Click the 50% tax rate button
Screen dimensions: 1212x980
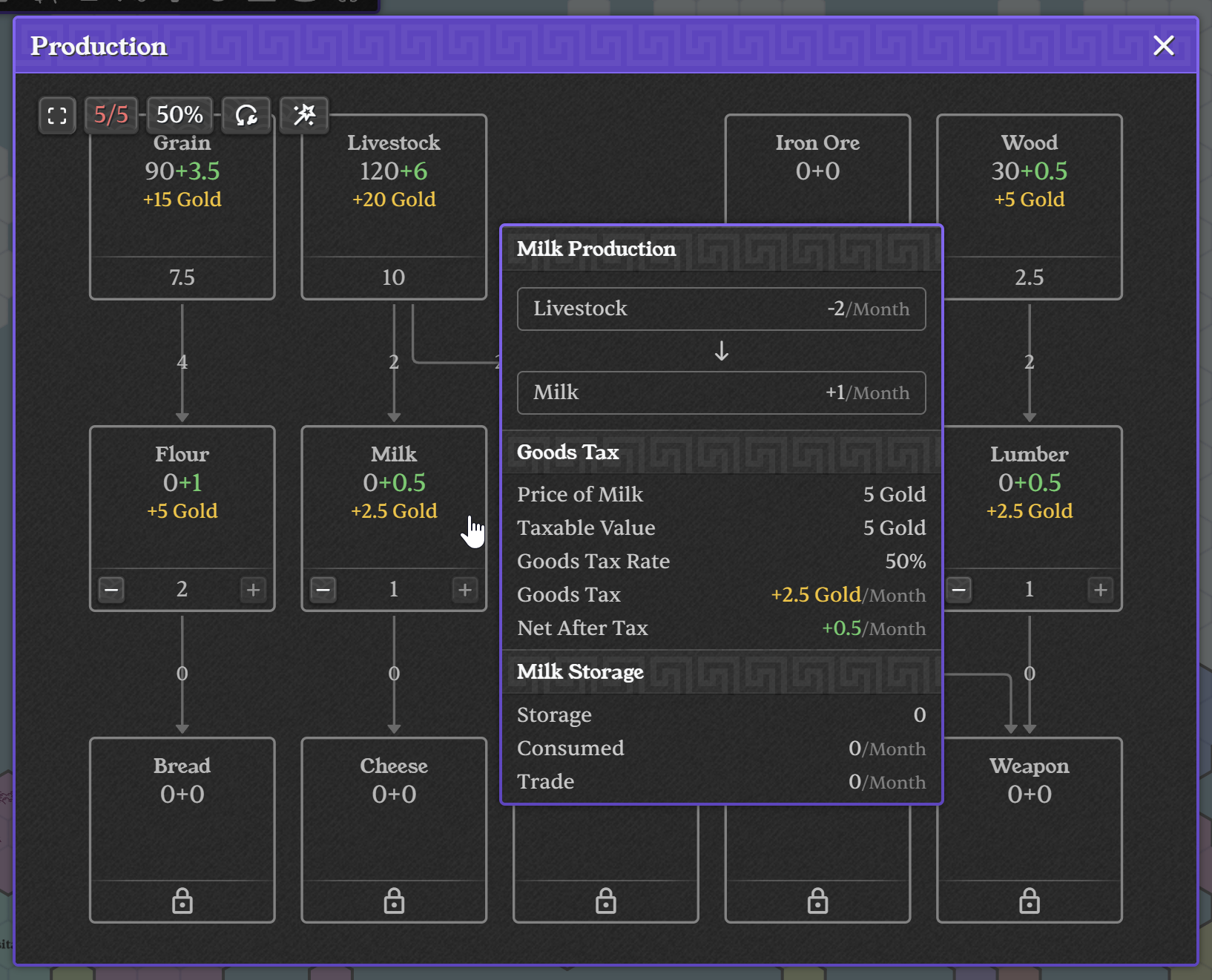[x=180, y=115]
